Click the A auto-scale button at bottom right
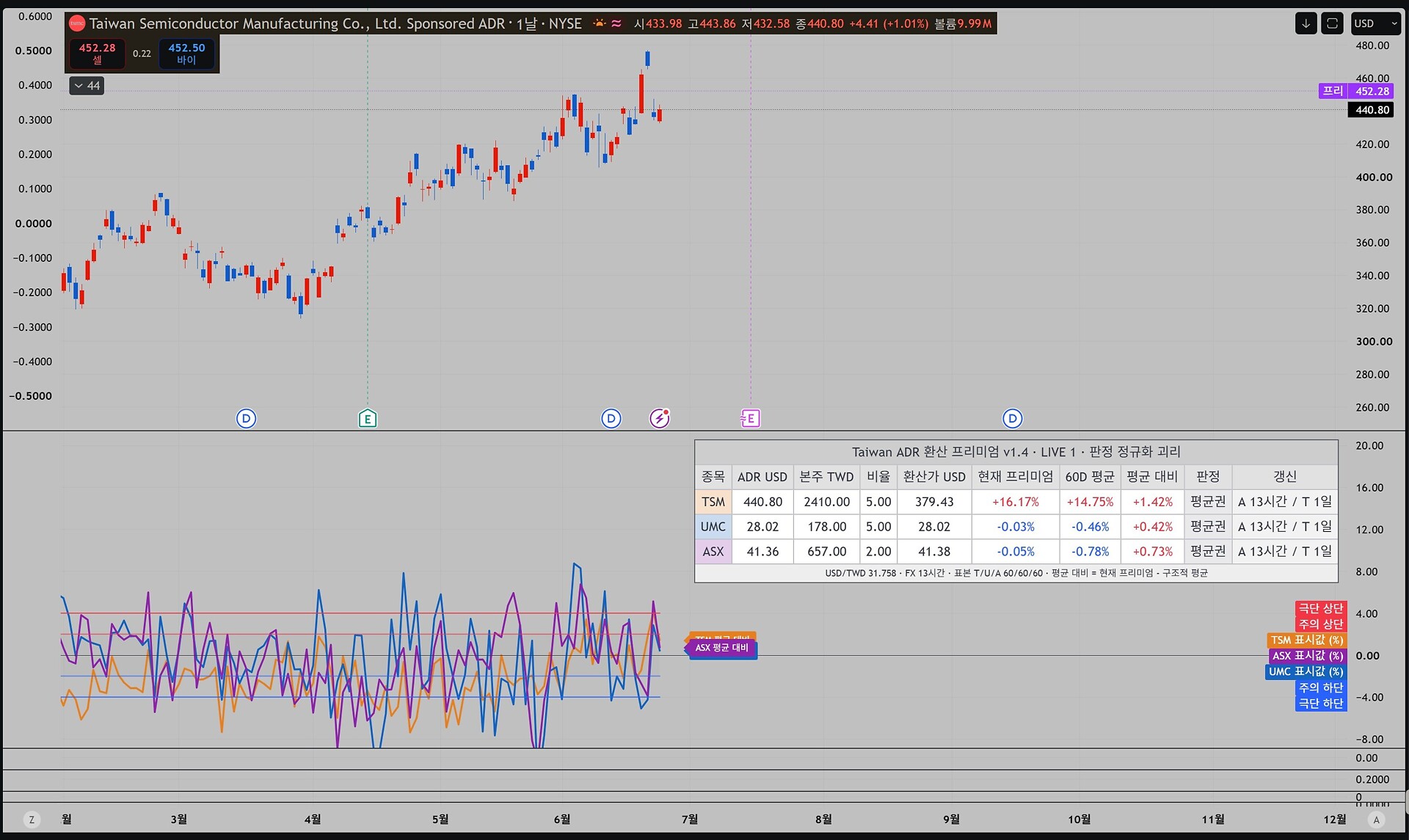 [1377, 819]
